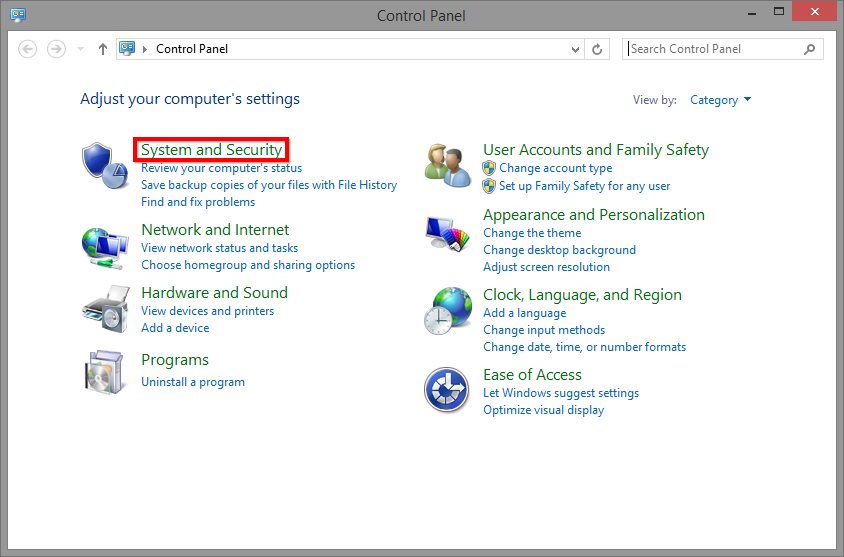Click the Control Panel icon in the address bar

click(x=127, y=48)
